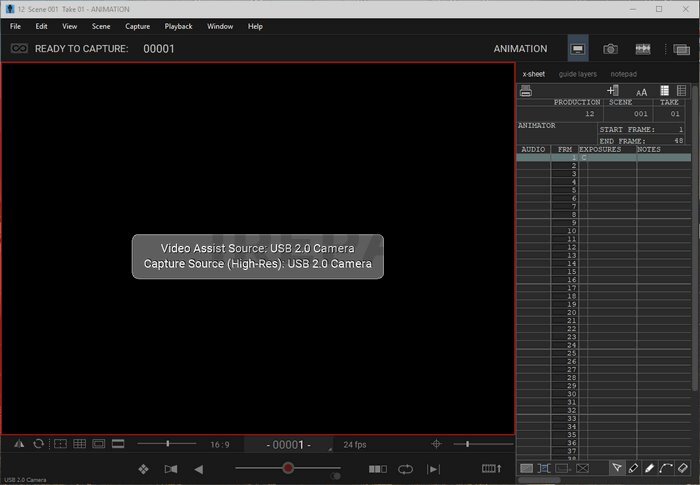
Task: Toggle the grid overlay in view options
Action: point(81,443)
